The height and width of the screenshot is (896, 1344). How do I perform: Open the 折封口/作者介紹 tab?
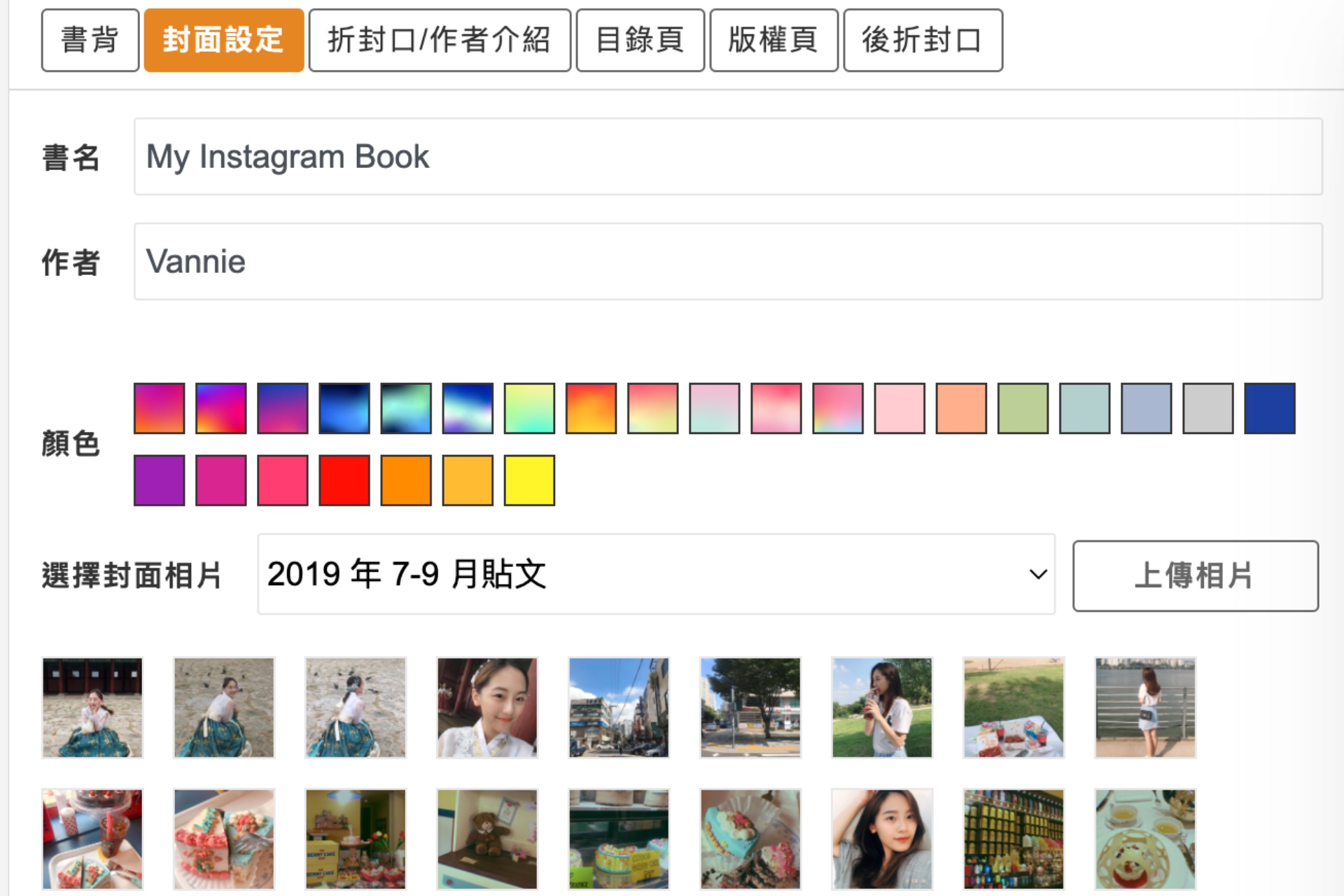point(440,40)
